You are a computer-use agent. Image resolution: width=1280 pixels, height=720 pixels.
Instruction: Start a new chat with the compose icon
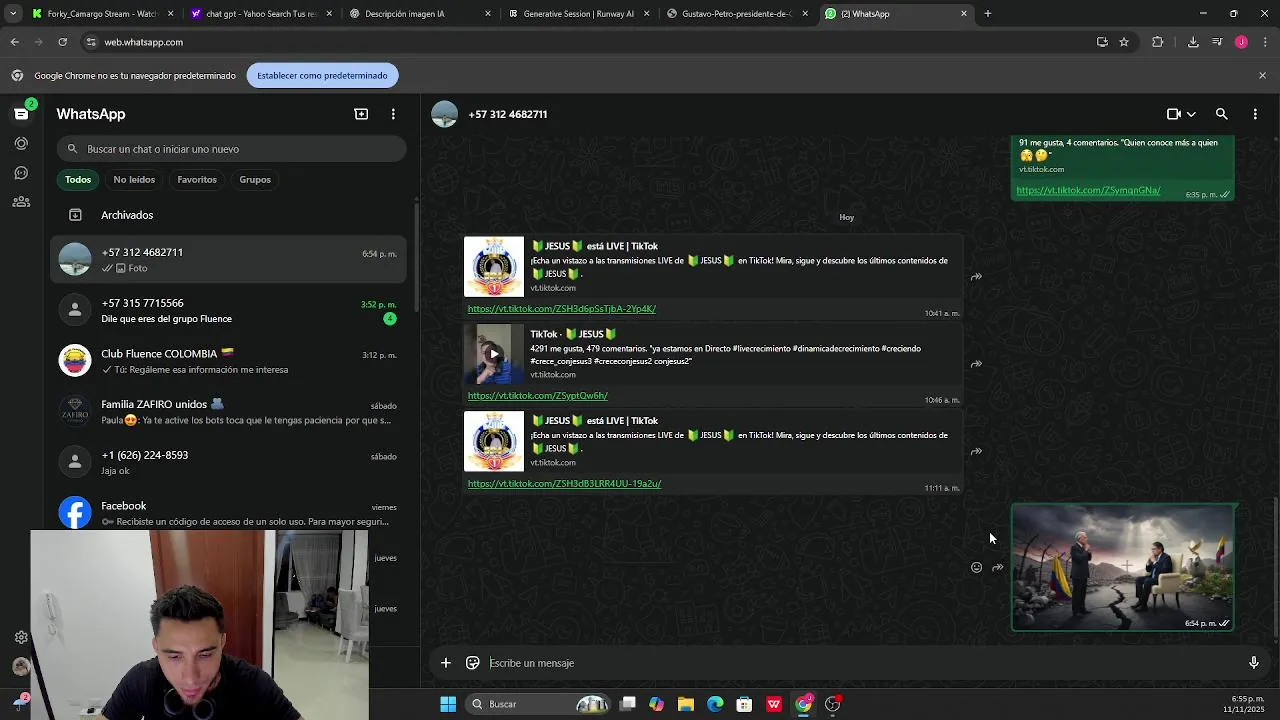click(x=361, y=114)
